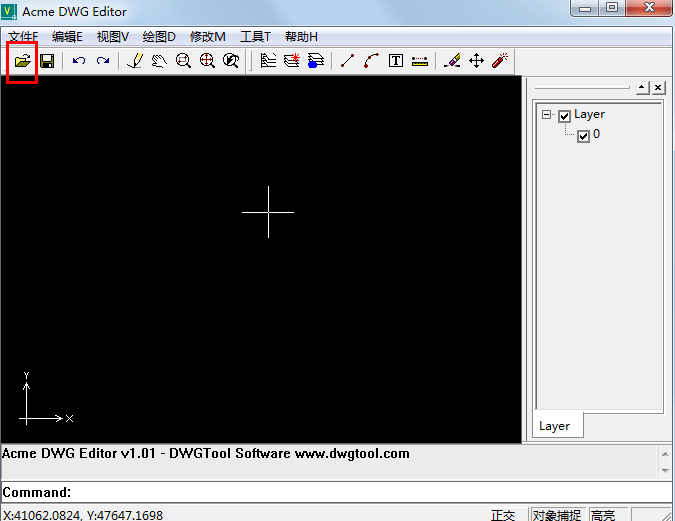
Task: Select the redraw pencil tool
Action: coord(135,61)
